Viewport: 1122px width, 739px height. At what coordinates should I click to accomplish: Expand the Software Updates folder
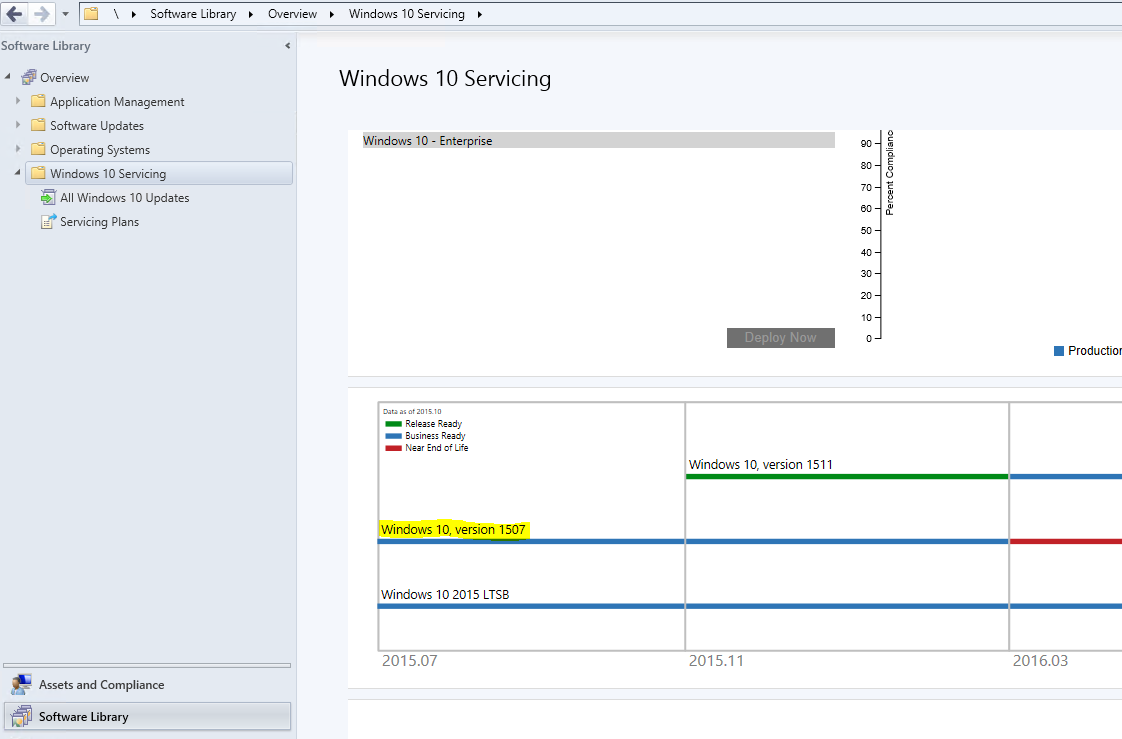pyautogui.click(x=18, y=124)
